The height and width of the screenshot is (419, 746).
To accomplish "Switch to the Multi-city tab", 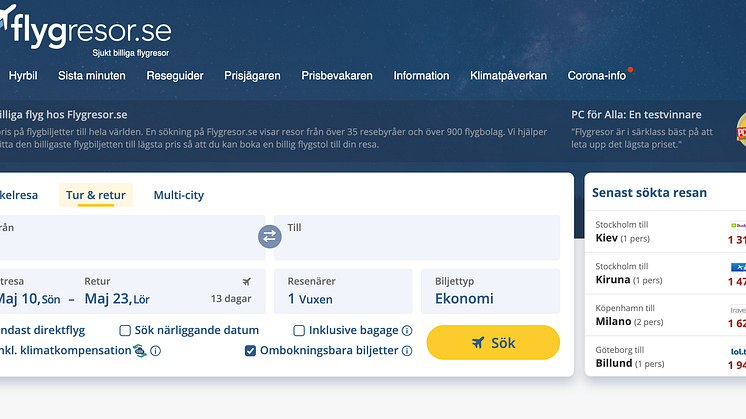I will pyautogui.click(x=178, y=195).
